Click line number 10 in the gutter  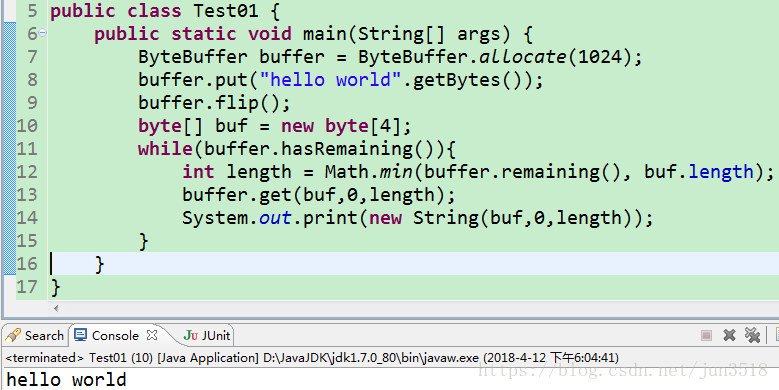point(27,126)
